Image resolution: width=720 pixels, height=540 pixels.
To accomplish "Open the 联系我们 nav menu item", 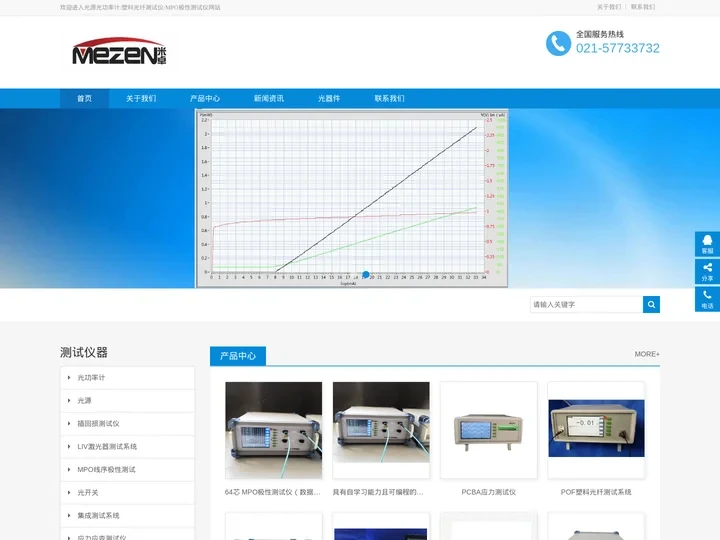I will point(389,98).
